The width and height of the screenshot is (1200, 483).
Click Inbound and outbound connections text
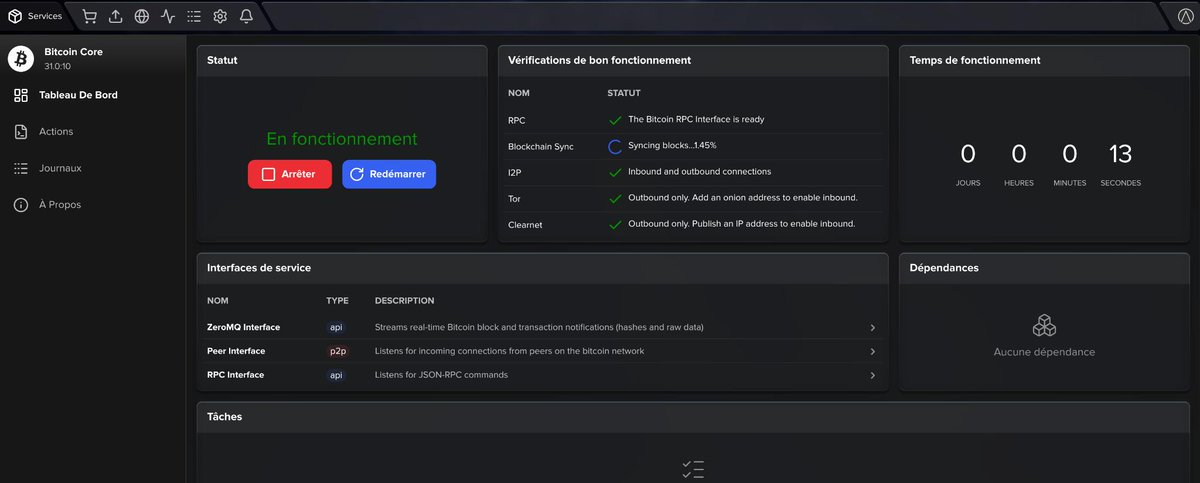[x=699, y=172]
